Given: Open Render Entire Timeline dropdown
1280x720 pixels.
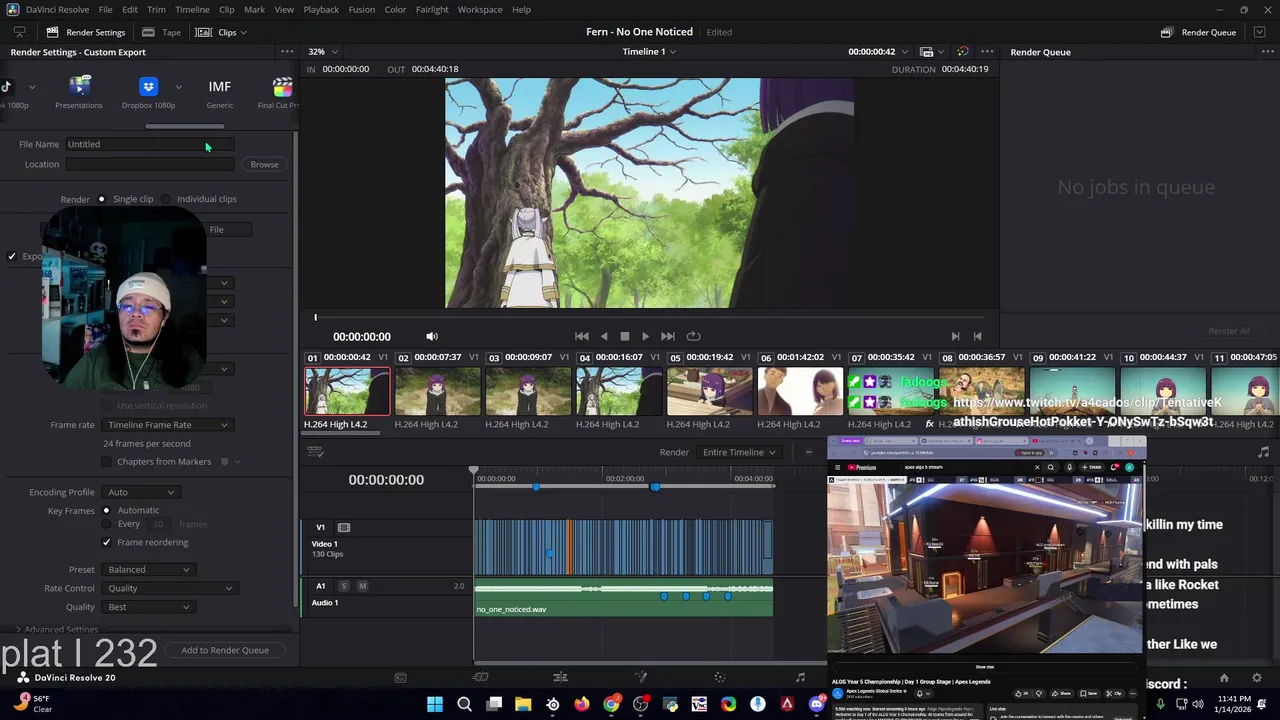Looking at the screenshot, I should pyautogui.click(x=738, y=452).
